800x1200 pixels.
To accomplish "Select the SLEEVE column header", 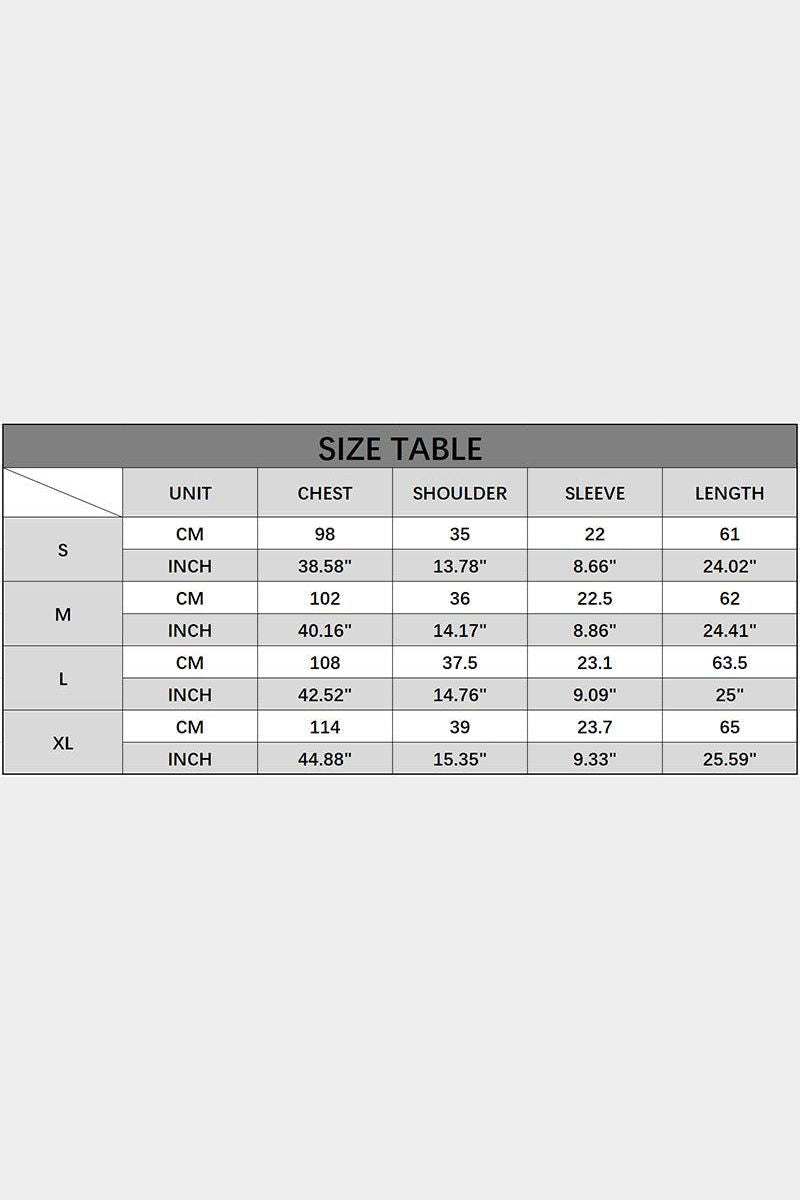I will pos(595,493).
